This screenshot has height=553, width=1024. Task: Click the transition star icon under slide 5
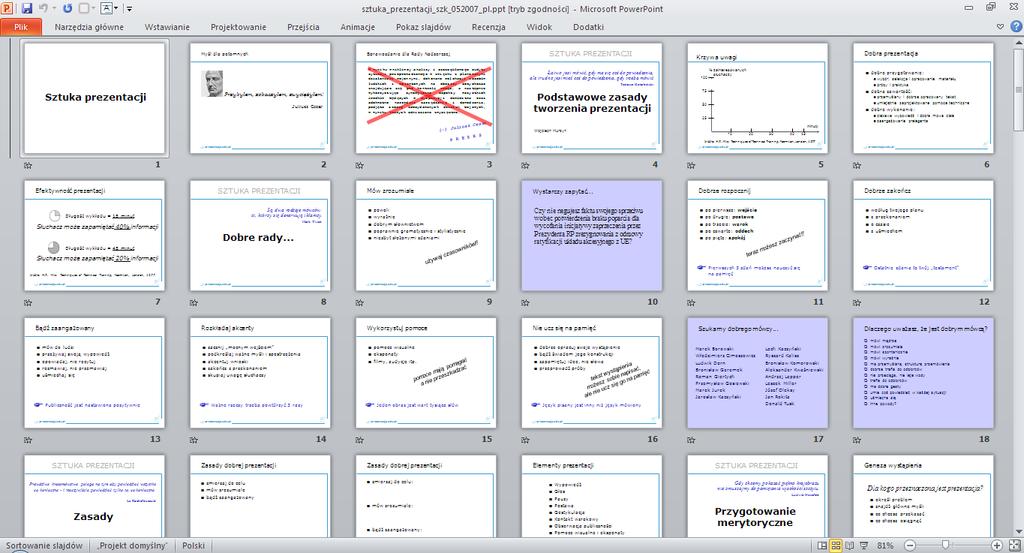coord(691,165)
